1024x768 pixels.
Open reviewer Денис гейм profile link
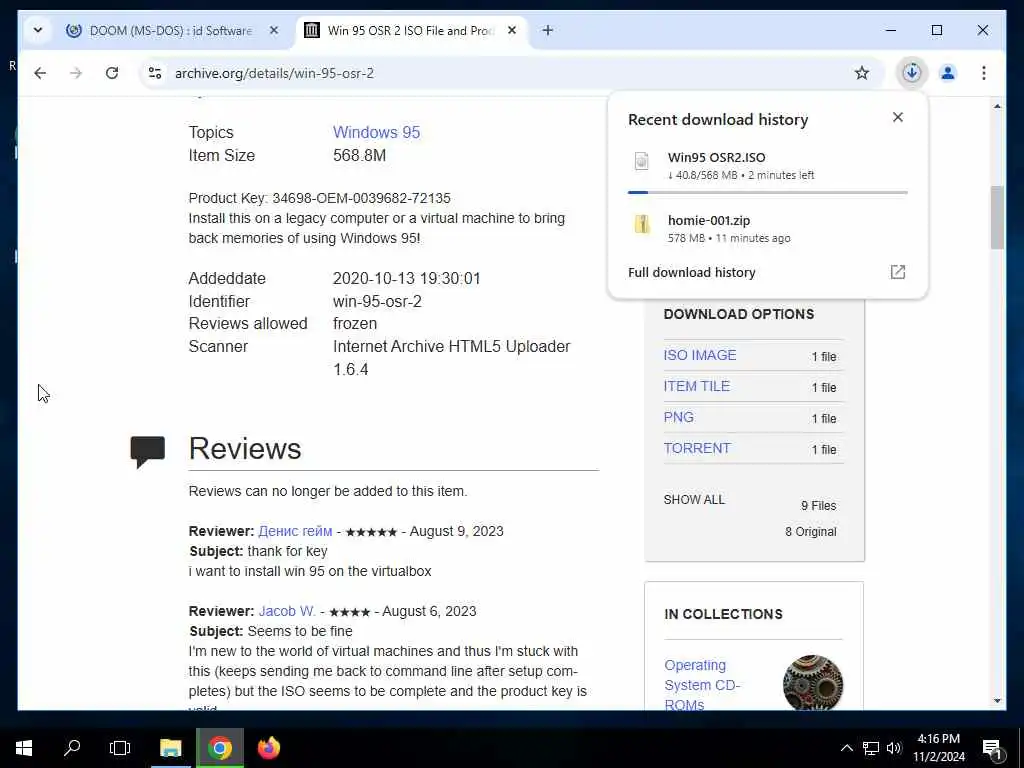pos(295,531)
